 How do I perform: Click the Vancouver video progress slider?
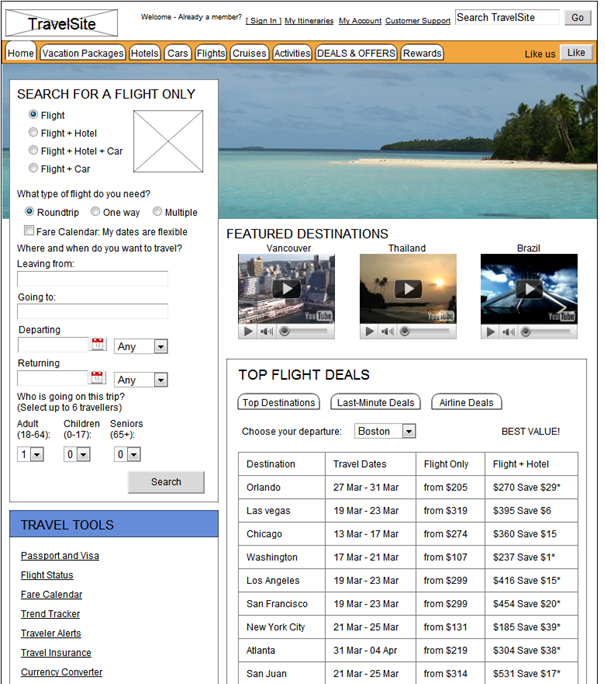(x=304, y=331)
